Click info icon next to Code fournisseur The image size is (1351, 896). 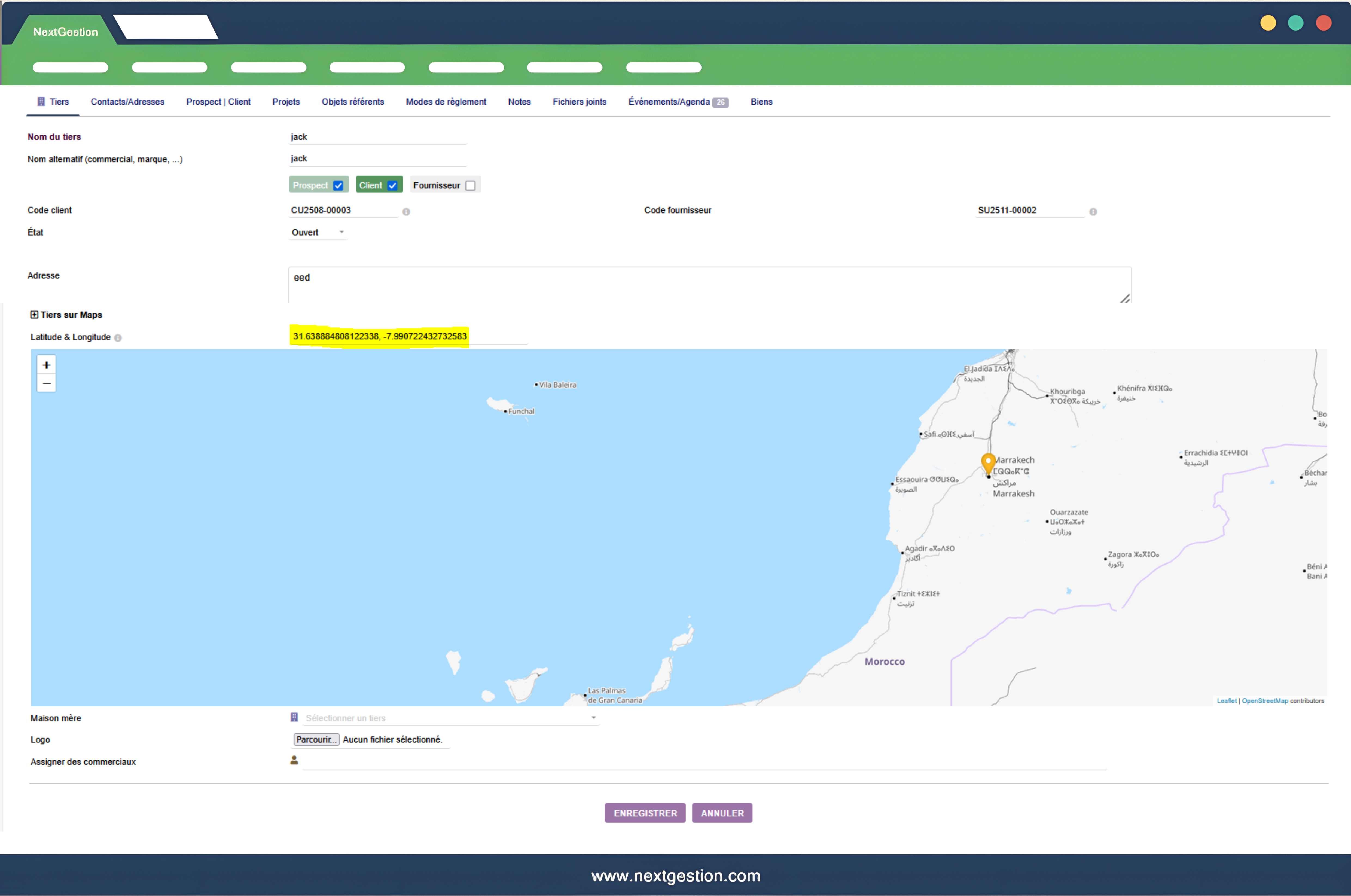[x=1093, y=211]
